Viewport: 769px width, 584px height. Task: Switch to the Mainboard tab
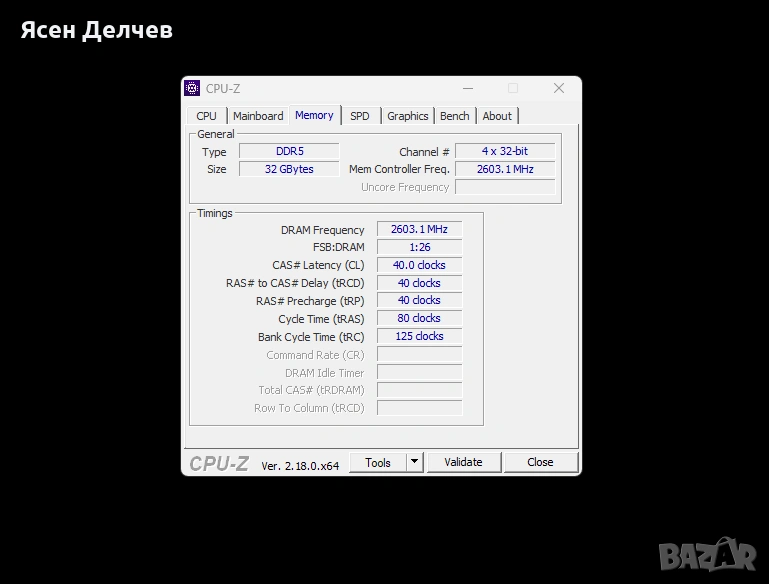click(x=258, y=116)
